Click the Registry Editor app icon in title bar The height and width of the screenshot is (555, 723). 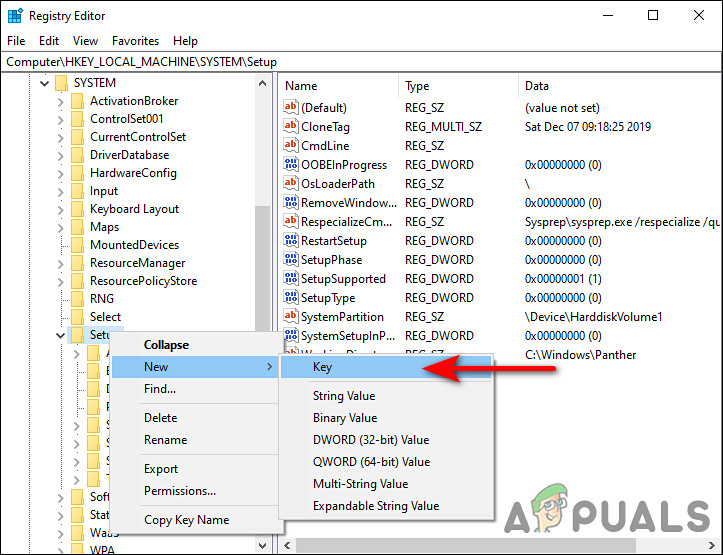[x=15, y=16]
